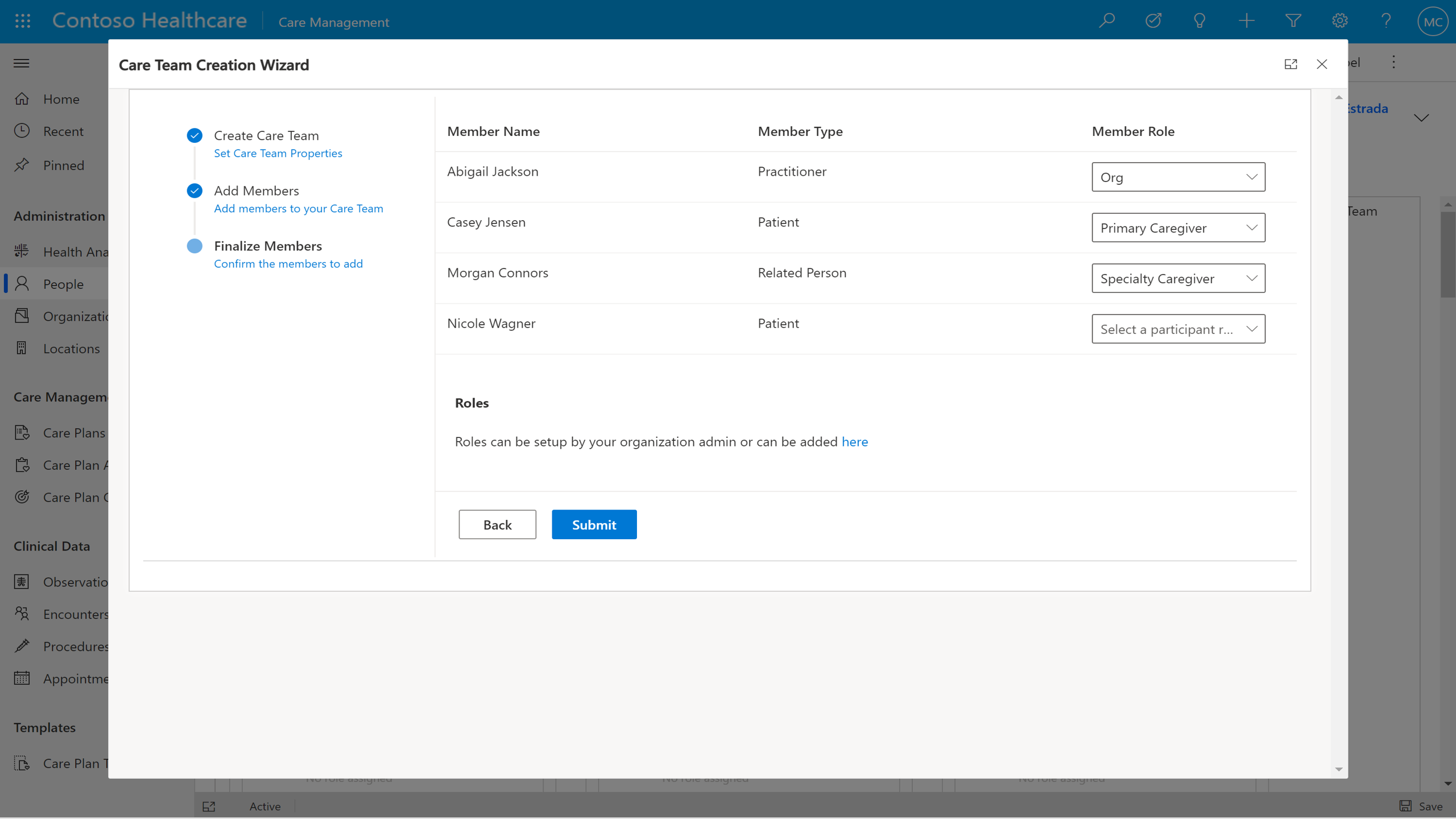Open the advanced filter funnel icon

pyautogui.click(x=1293, y=21)
